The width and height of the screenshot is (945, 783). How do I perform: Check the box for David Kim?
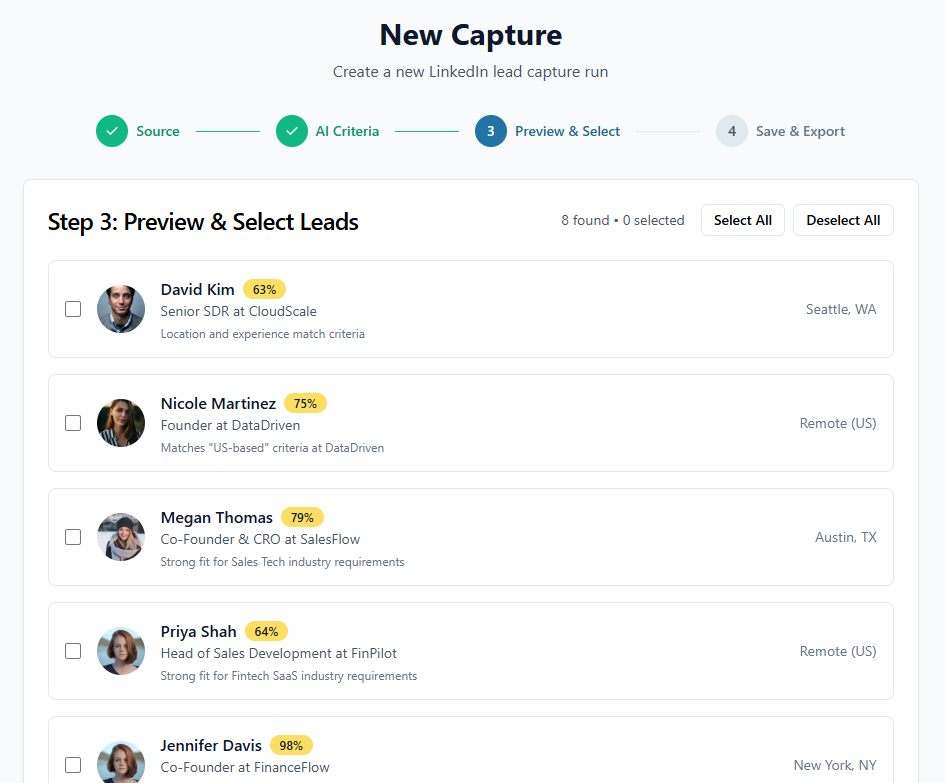click(73, 309)
